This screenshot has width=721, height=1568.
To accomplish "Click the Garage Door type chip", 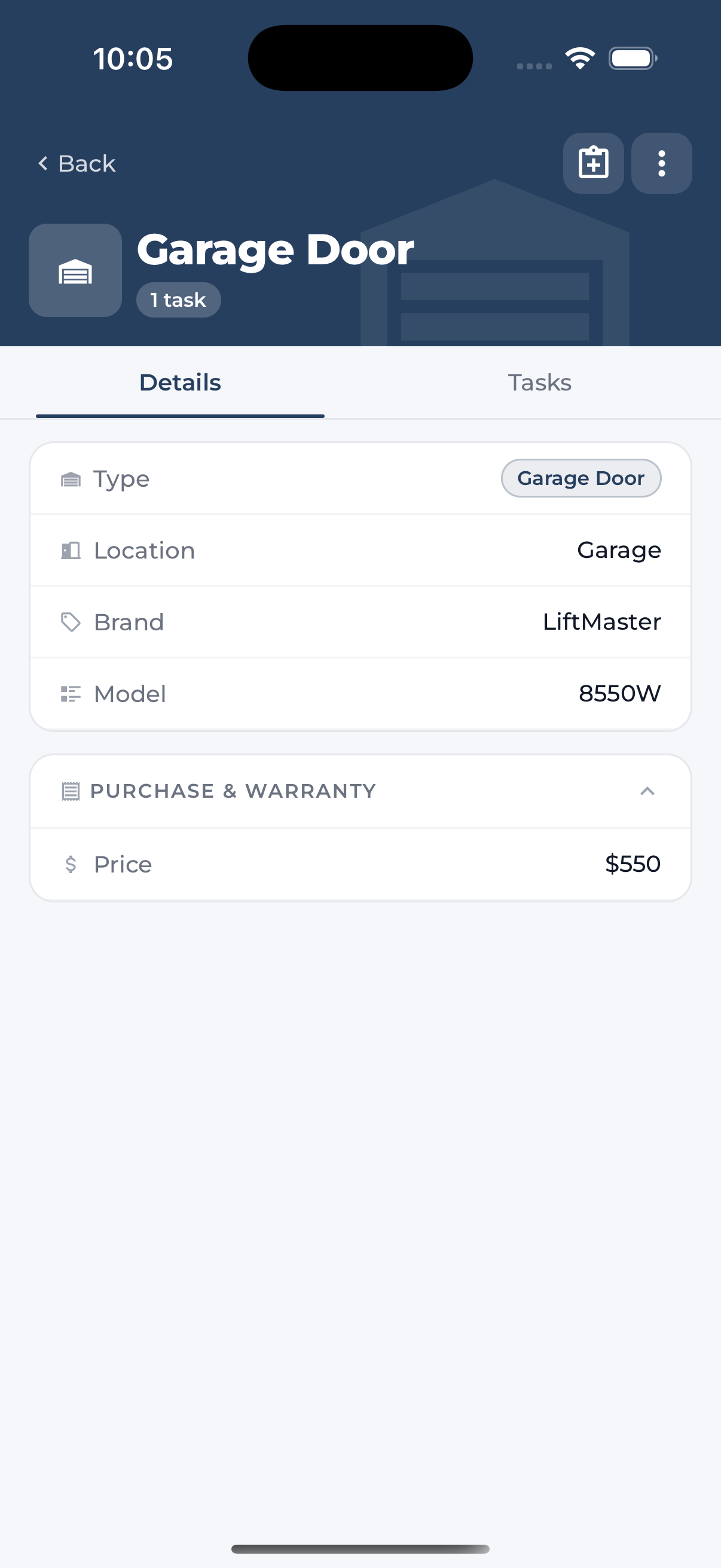I will tap(581, 478).
